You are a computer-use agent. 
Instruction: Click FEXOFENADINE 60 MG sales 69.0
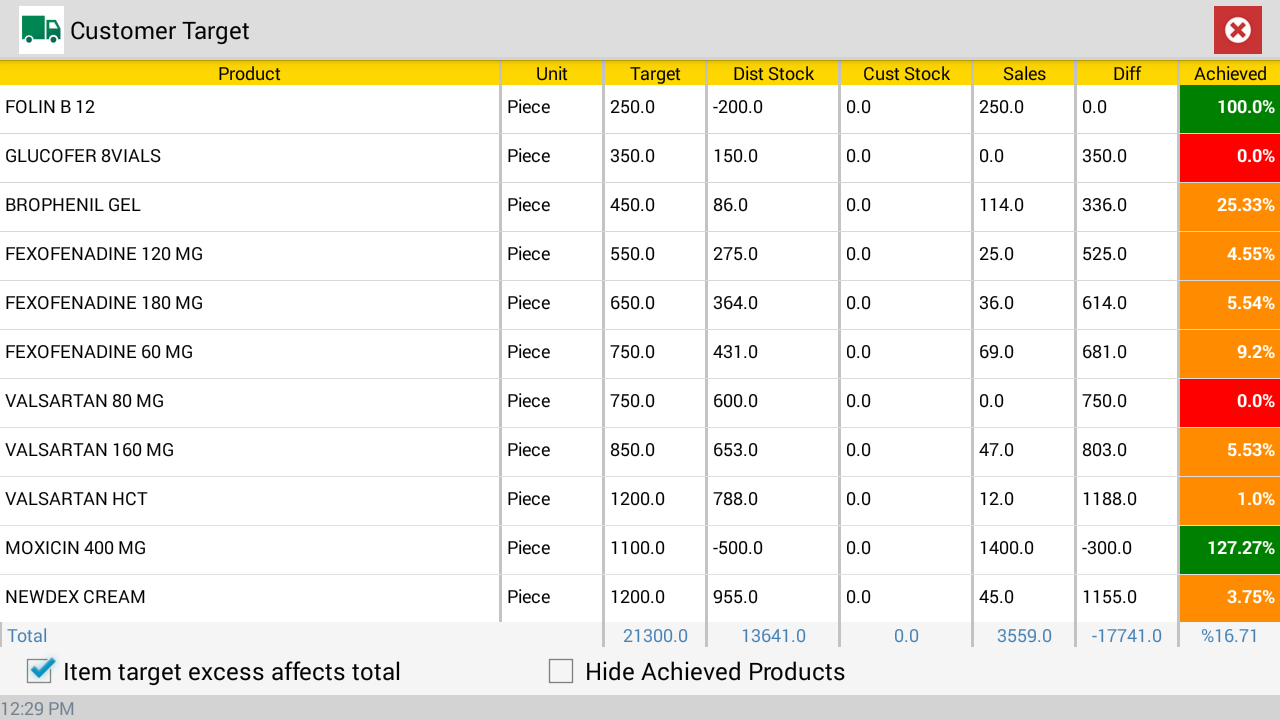996,352
